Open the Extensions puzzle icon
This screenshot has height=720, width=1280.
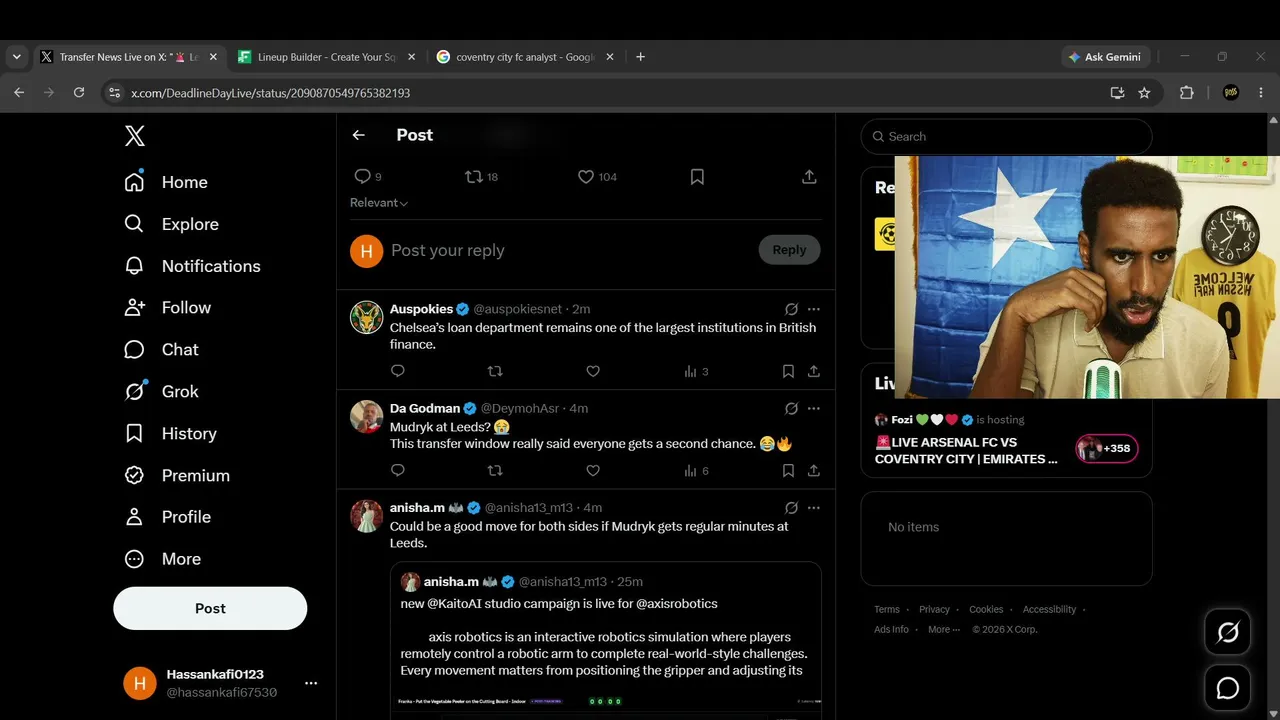click(1187, 93)
